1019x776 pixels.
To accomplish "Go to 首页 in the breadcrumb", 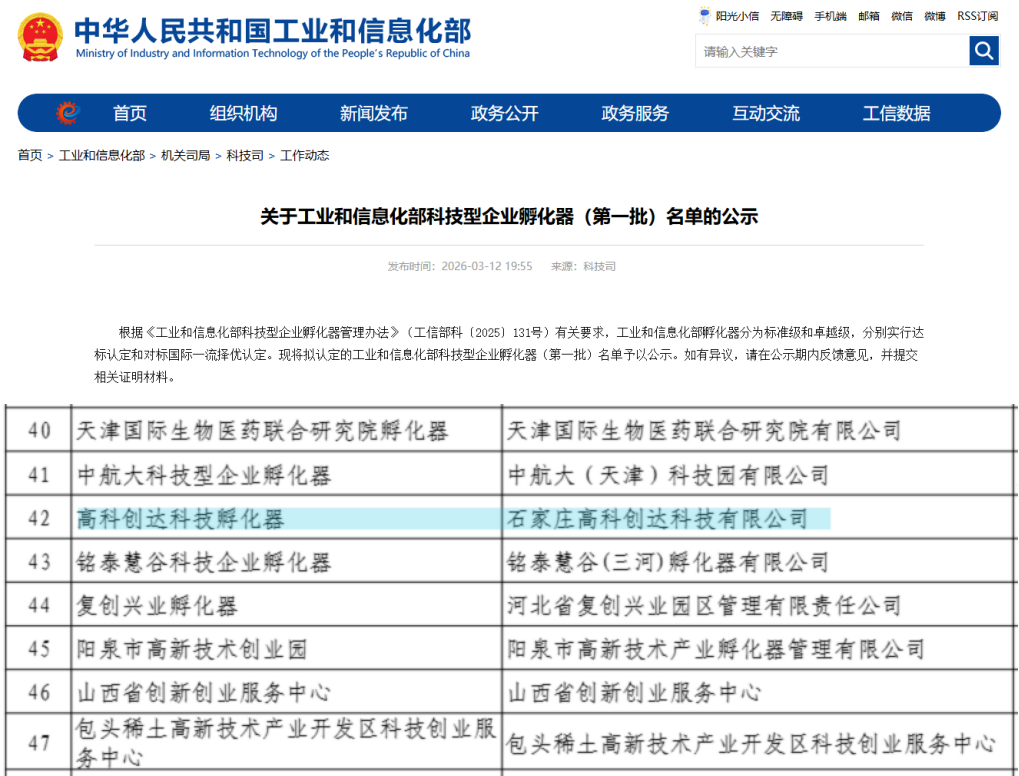I will 30,155.
